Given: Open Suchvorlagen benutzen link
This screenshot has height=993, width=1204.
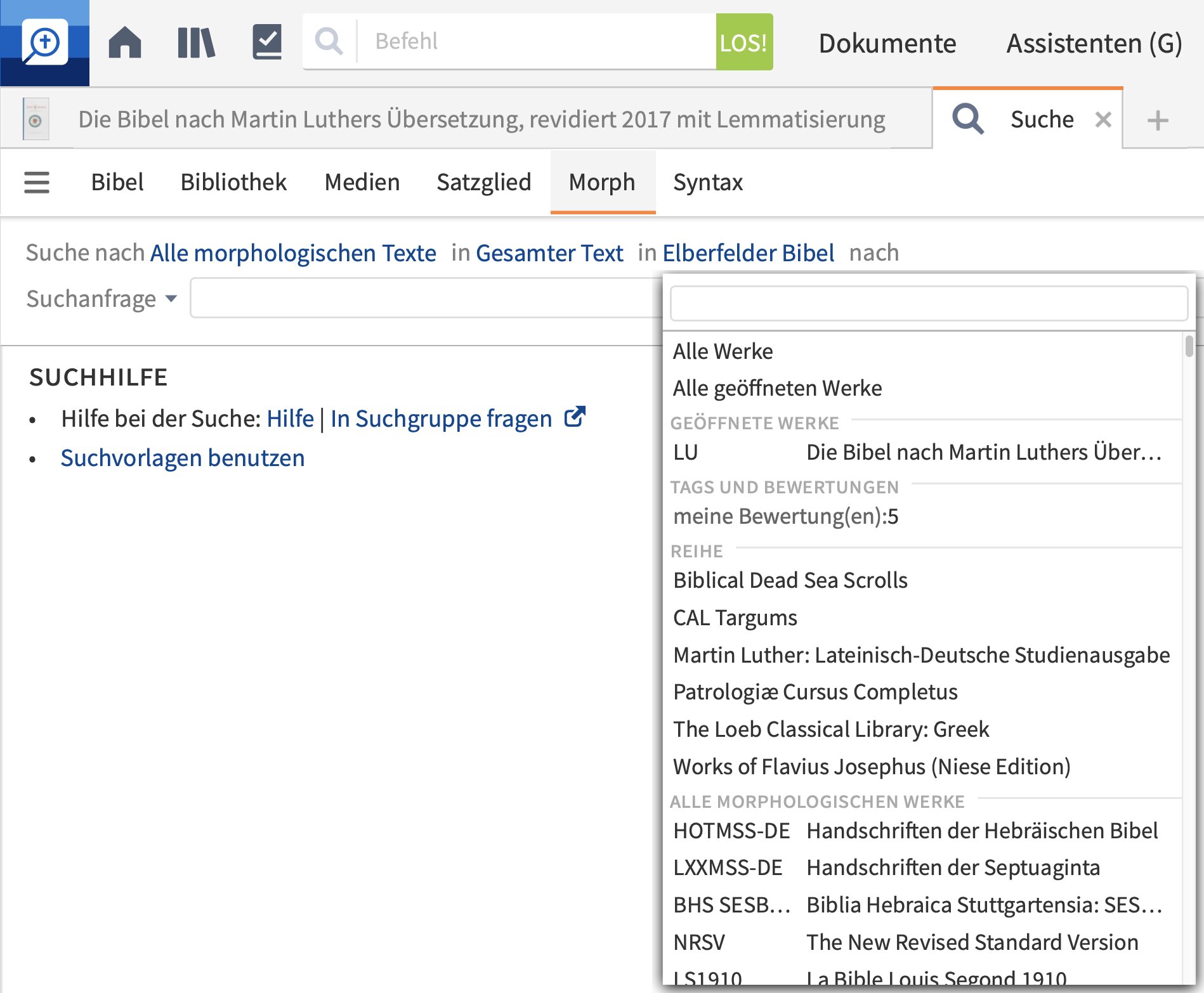Looking at the screenshot, I should [x=183, y=458].
